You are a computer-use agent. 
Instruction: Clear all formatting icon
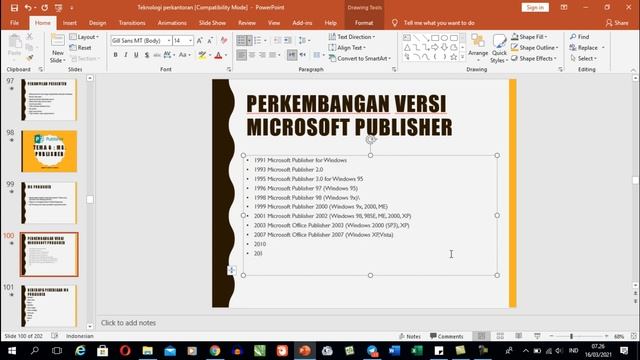[224, 40]
